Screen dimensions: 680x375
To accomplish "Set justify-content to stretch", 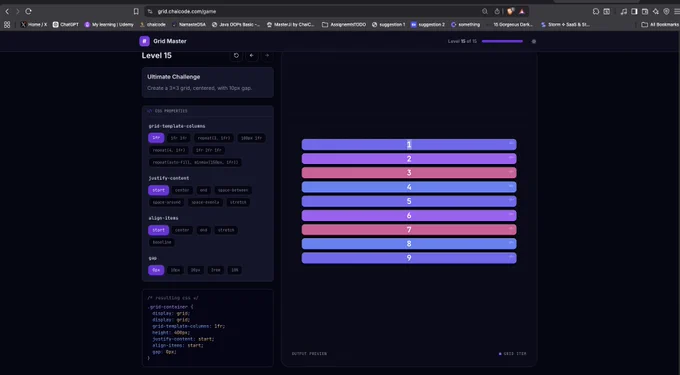I will 238,202.
